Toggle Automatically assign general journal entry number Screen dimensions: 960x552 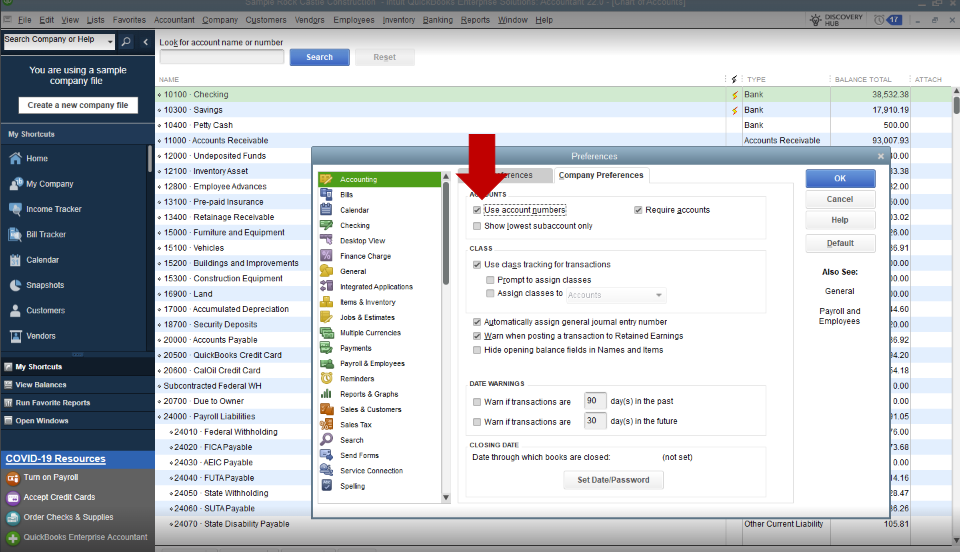pos(477,322)
